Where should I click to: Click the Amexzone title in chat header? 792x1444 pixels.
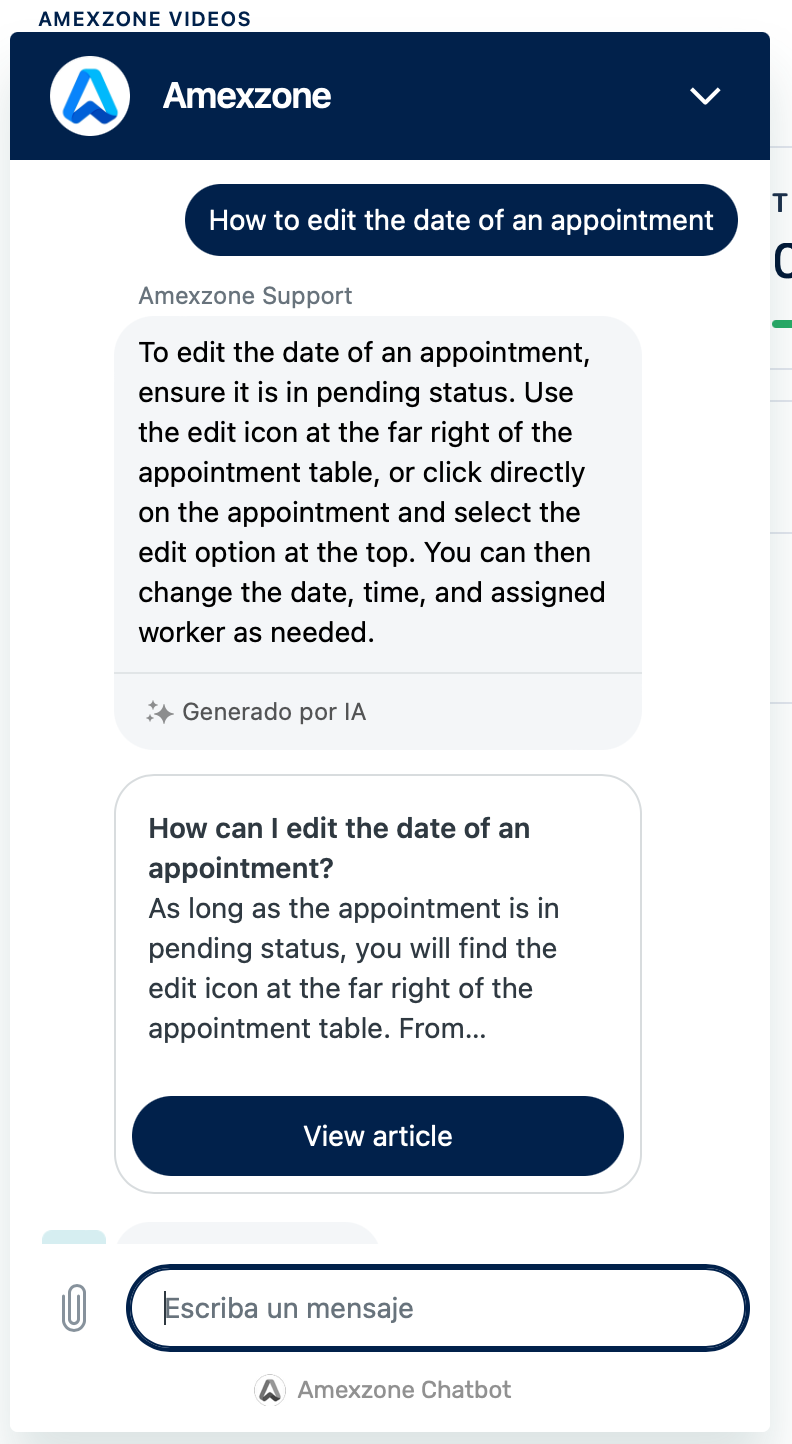point(247,96)
